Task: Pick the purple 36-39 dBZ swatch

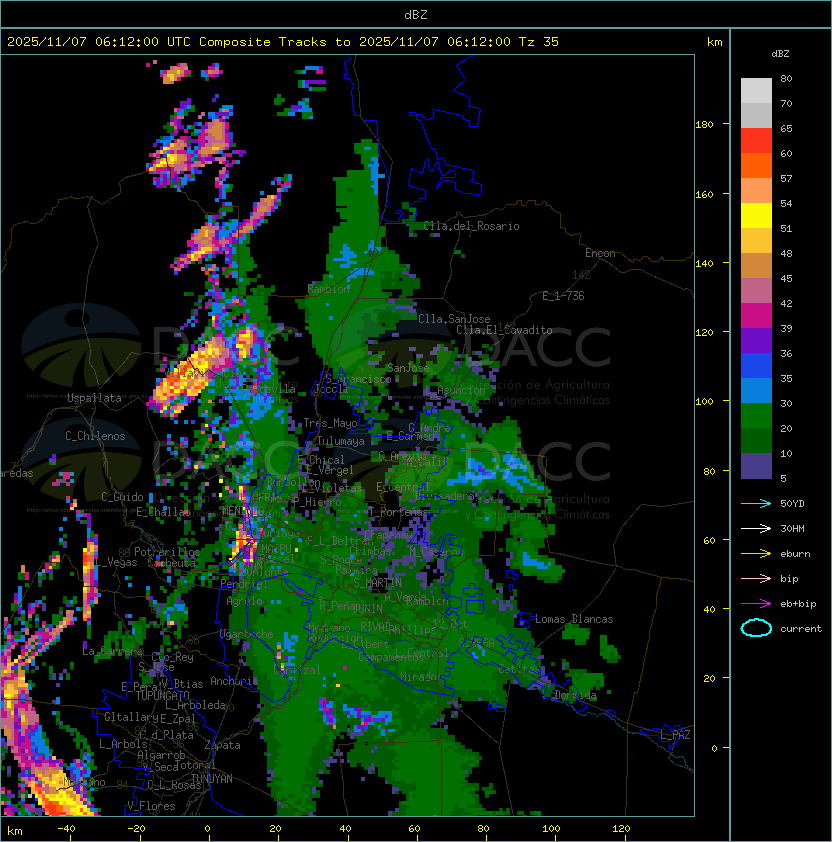Action: pyautogui.click(x=756, y=340)
